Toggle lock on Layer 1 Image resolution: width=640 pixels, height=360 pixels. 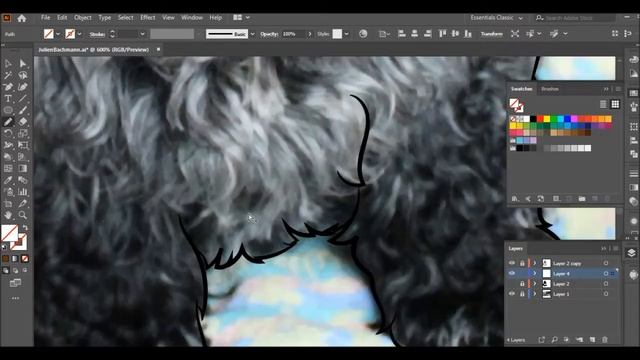coord(522,294)
